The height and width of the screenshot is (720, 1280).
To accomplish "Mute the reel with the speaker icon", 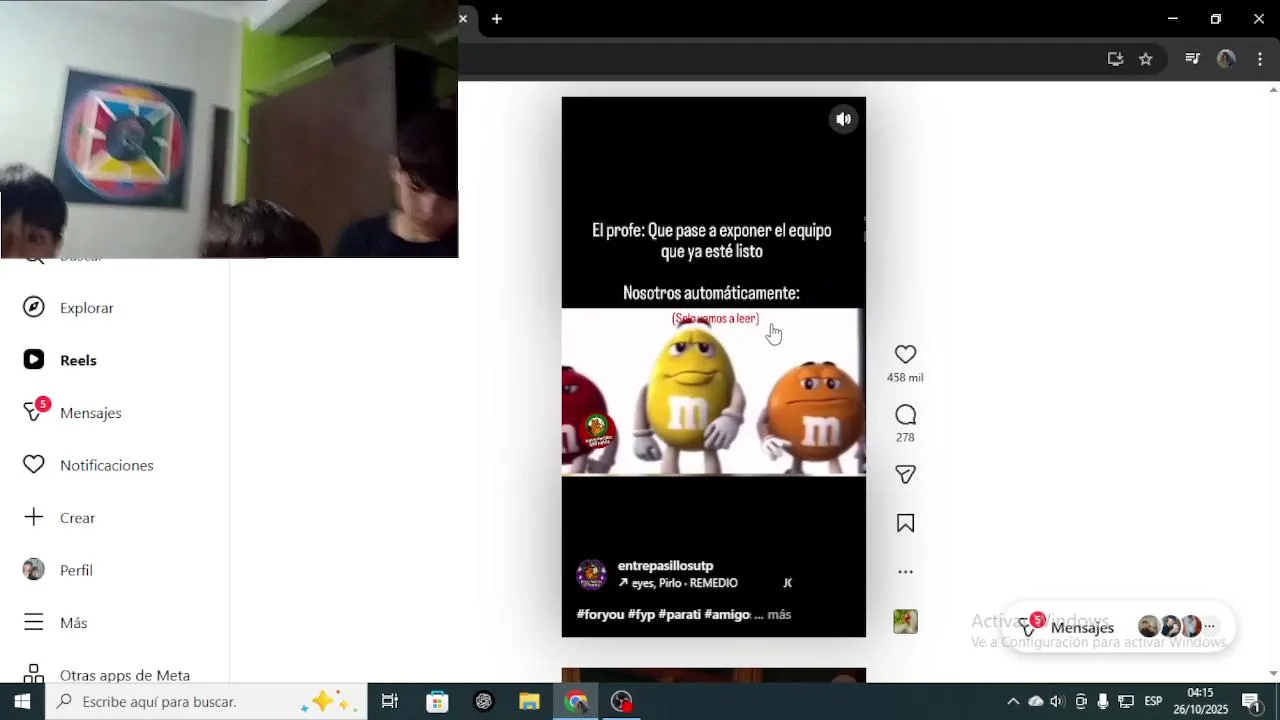I will coord(844,119).
